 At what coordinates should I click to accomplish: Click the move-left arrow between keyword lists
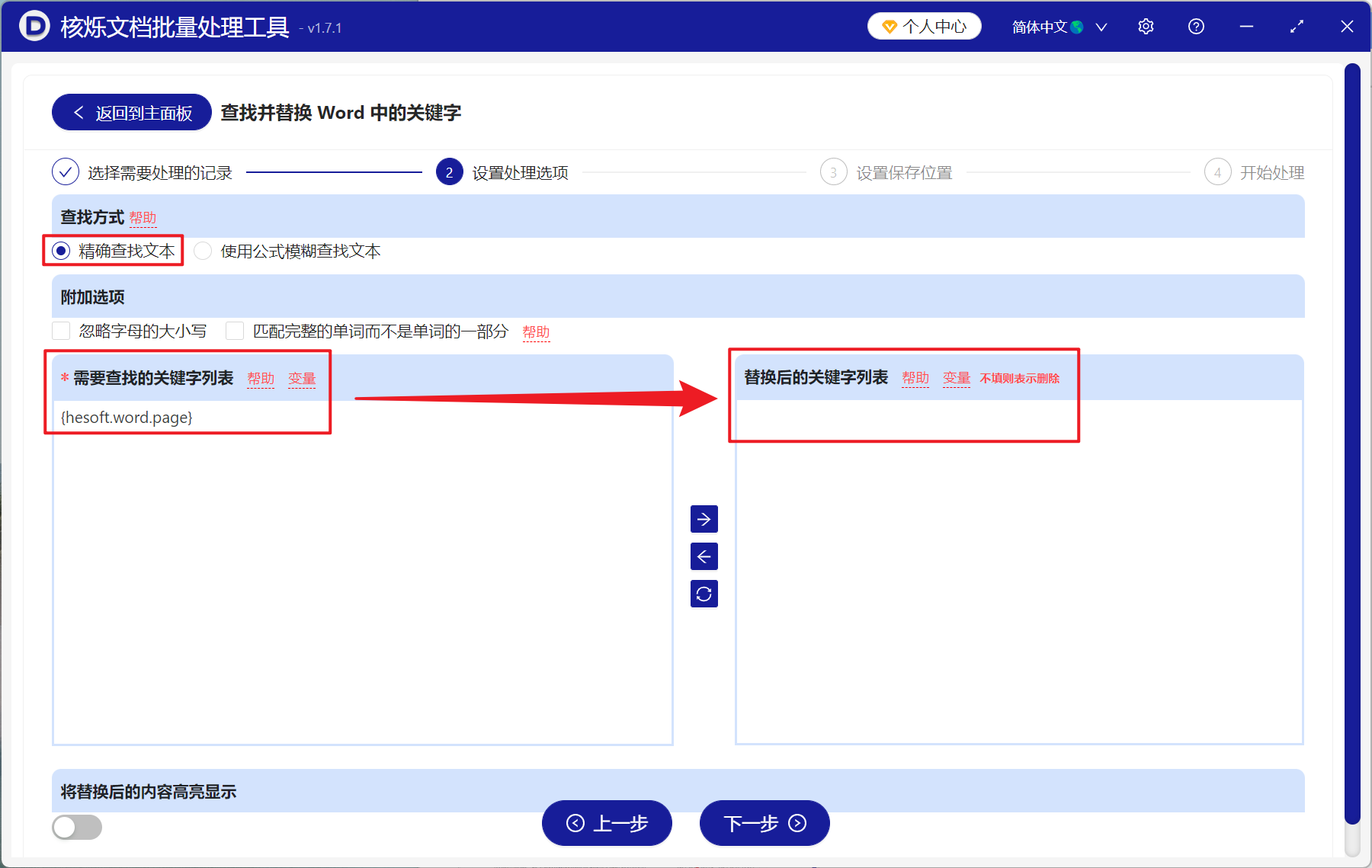704,556
